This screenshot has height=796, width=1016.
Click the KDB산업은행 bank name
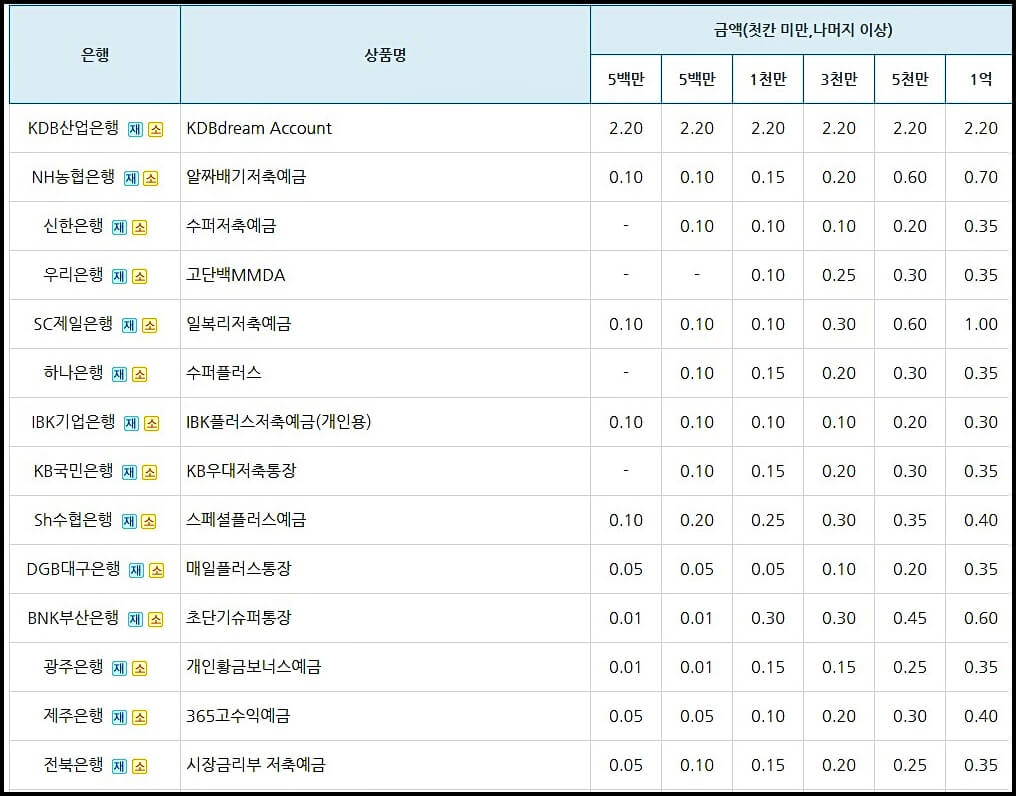(x=73, y=128)
